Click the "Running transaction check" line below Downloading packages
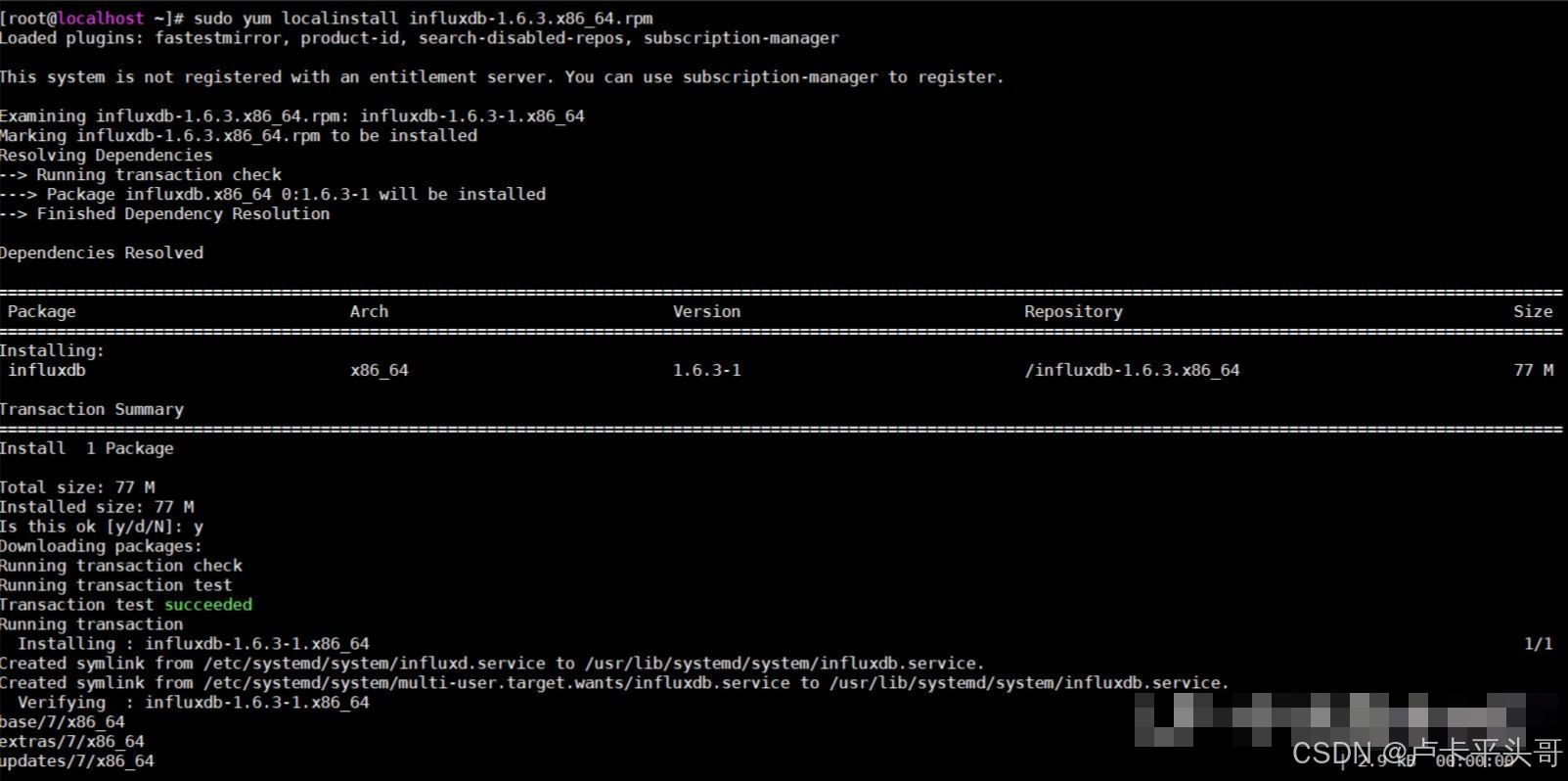The image size is (1568, 781). click(121, 566)
